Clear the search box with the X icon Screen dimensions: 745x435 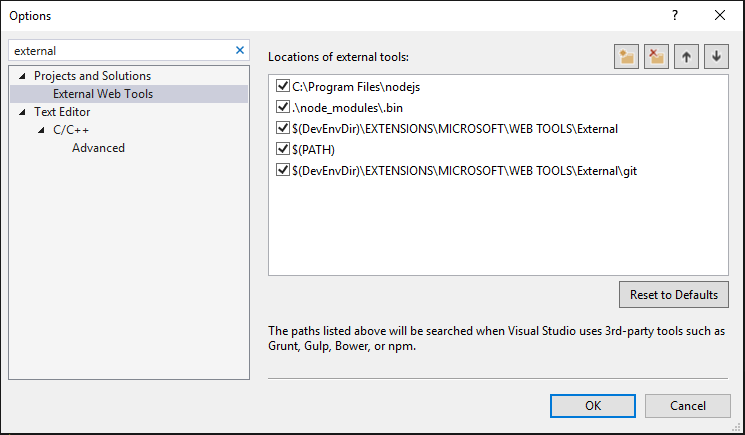(239, 50)
